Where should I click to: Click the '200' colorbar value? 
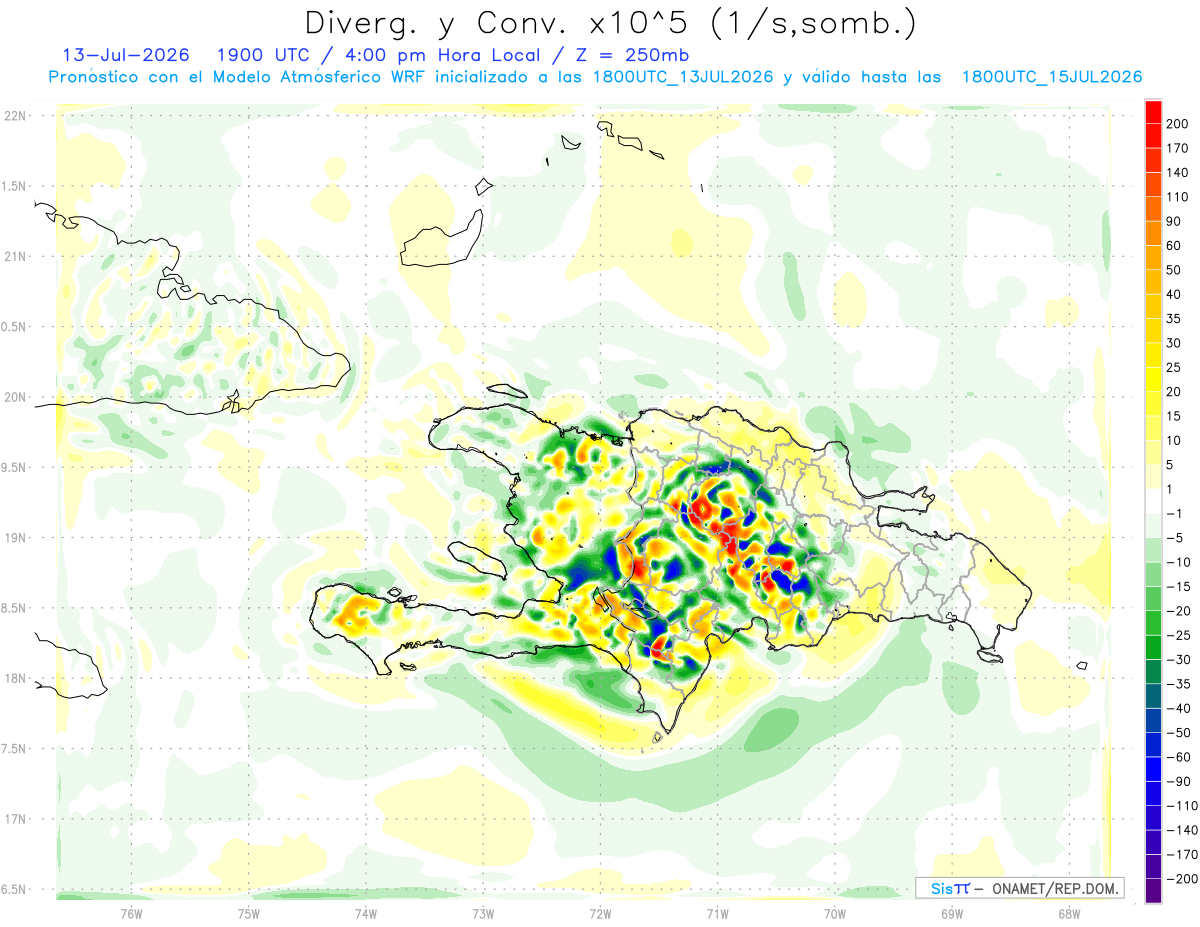[x=1177, y=124]
